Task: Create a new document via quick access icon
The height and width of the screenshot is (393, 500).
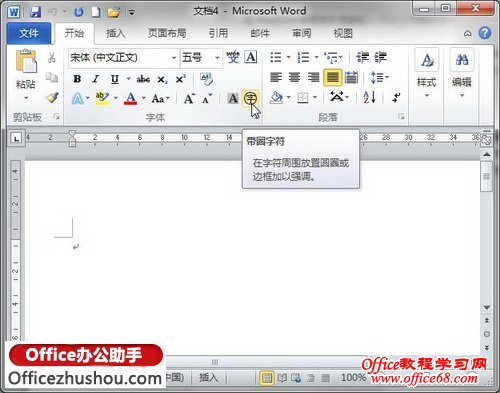Action: 96,12
